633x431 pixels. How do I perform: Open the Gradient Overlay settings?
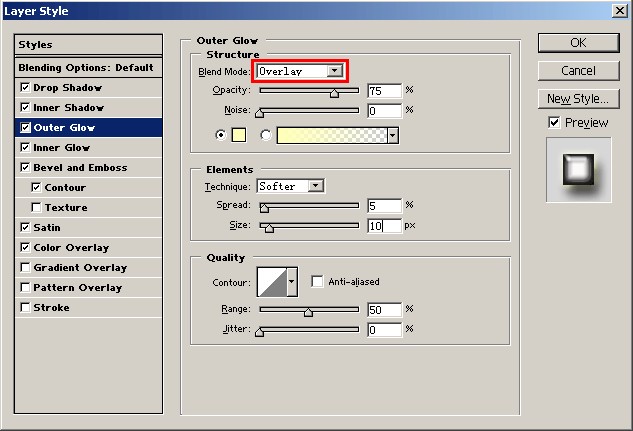click(x=80, y=268)
